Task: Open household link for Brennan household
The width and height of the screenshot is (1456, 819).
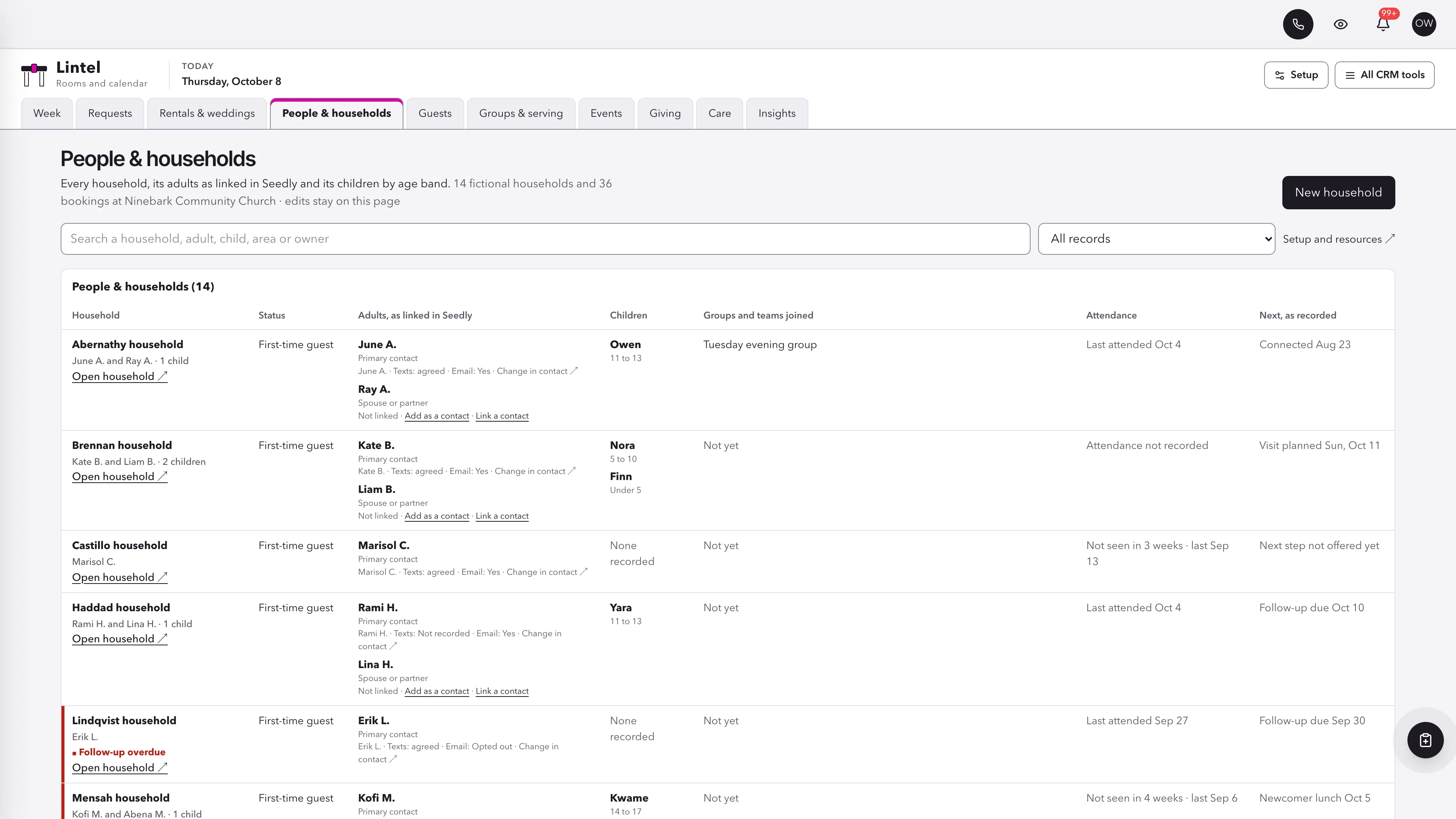Action: (119, 477)
